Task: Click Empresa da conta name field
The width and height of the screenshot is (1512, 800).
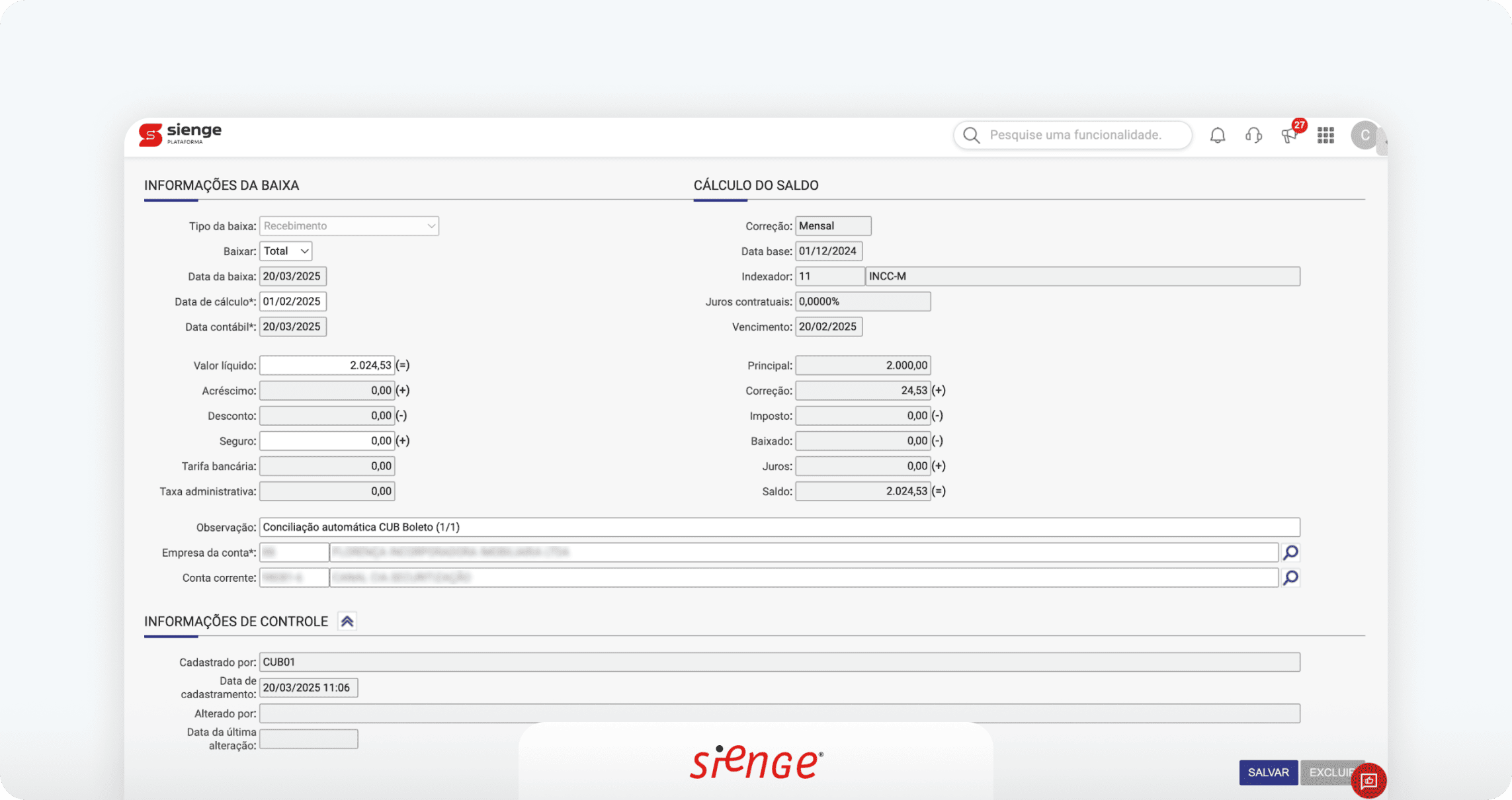Action: pyautogui.click(x=804, y=552)
